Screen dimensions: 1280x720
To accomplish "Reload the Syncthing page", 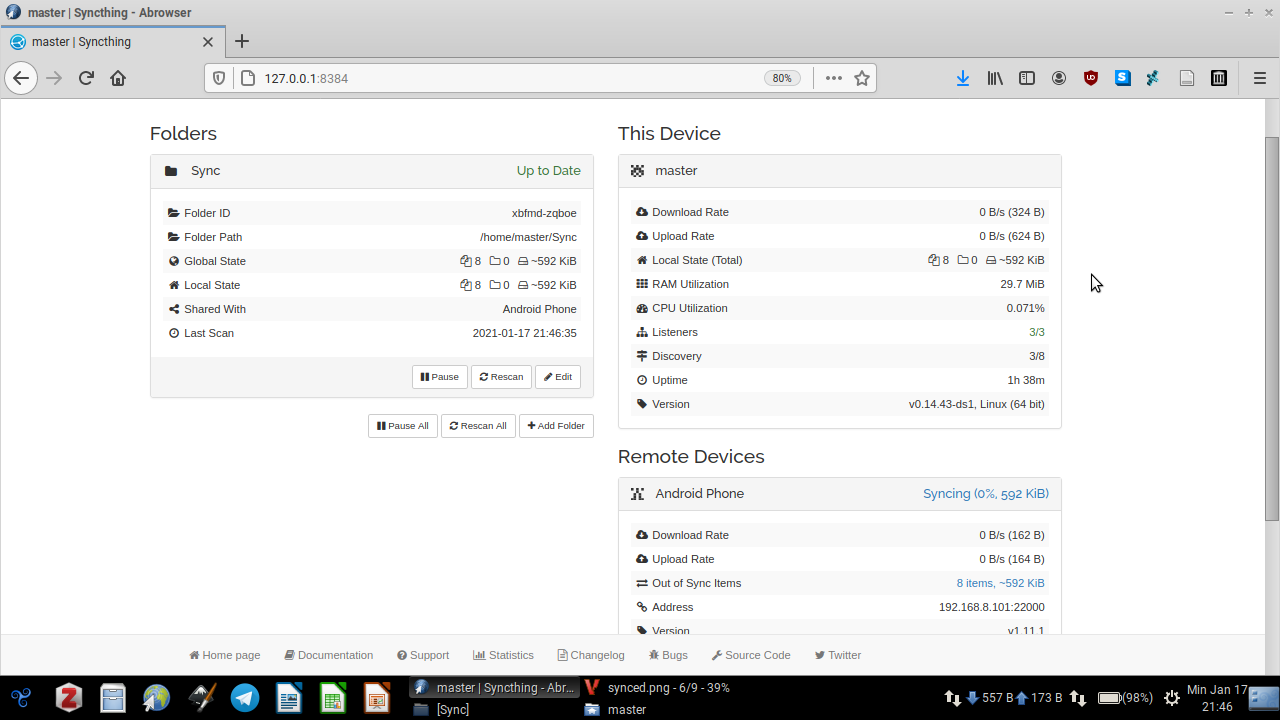I will (x=86, y=78).
